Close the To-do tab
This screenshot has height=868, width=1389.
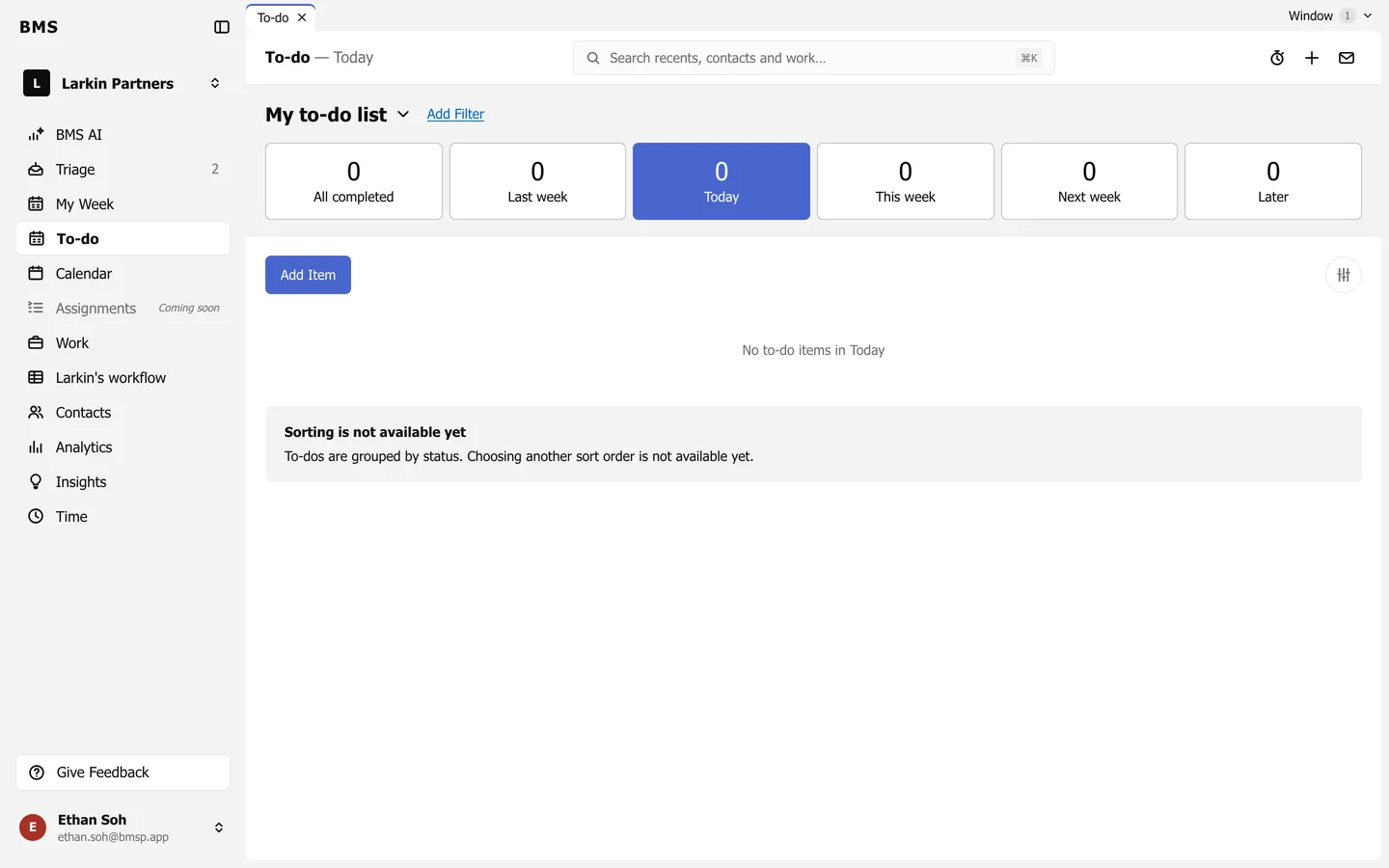302,17
